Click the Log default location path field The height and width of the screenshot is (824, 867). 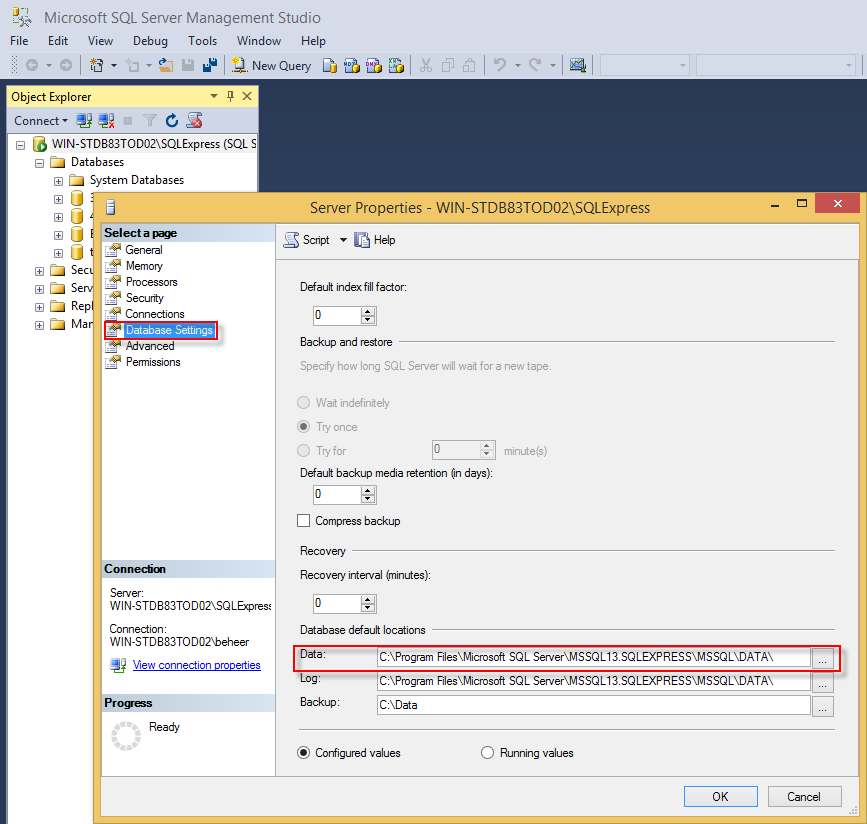tap(594, 681)
